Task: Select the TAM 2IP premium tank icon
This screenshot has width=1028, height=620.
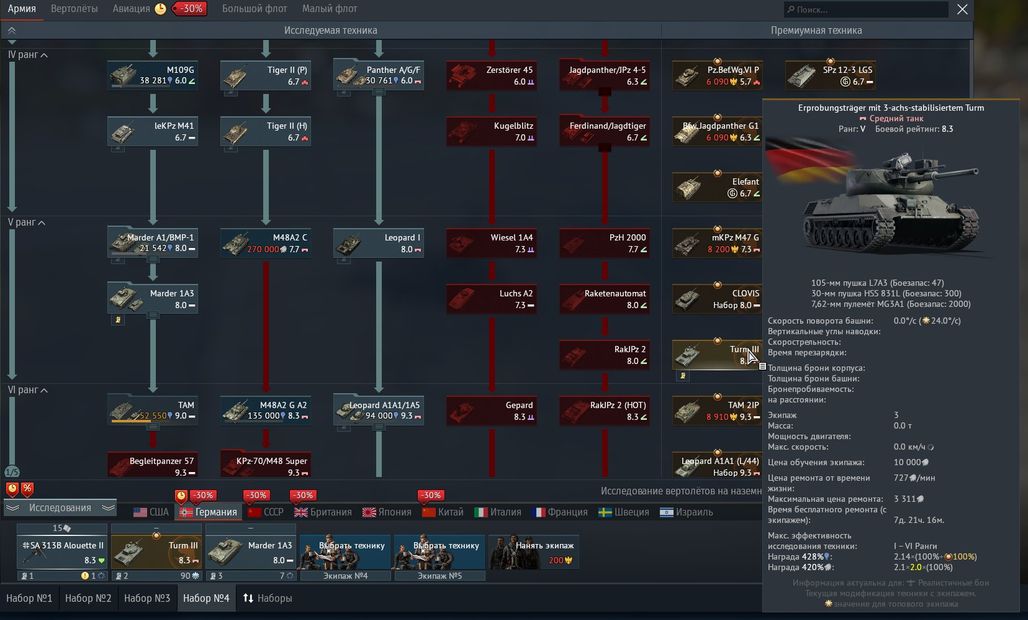Action: (717, 410)
